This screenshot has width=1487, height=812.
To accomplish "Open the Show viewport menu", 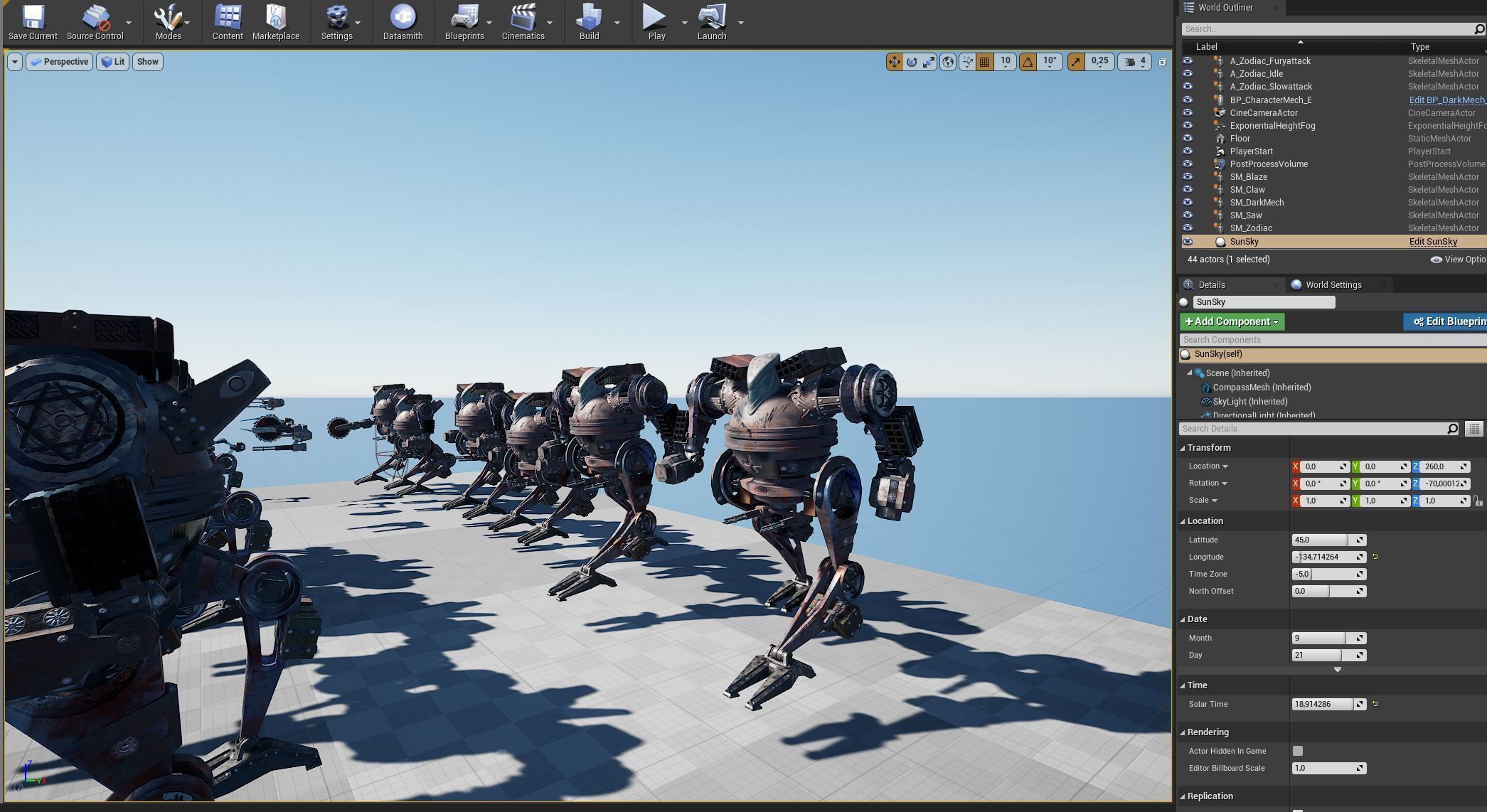I will pyautogui.click(x=147, y=62).
